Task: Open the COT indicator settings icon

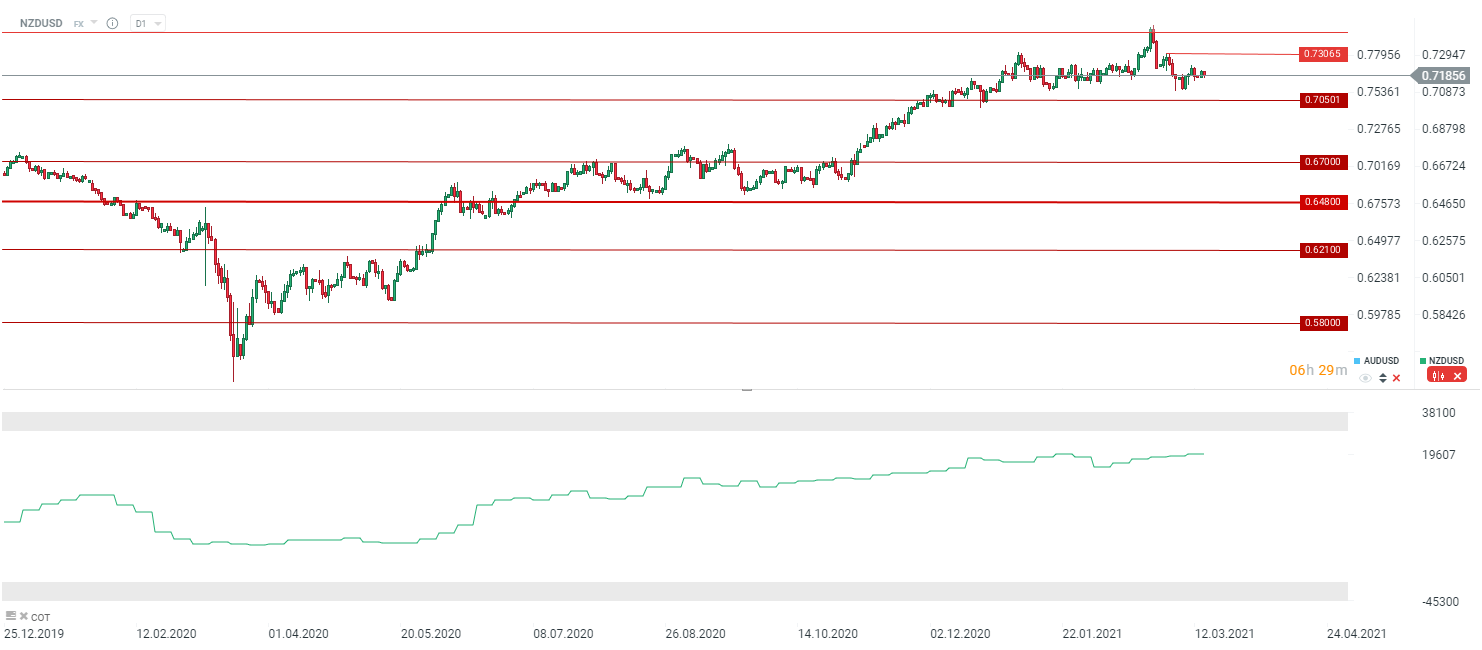Action: 10,615
